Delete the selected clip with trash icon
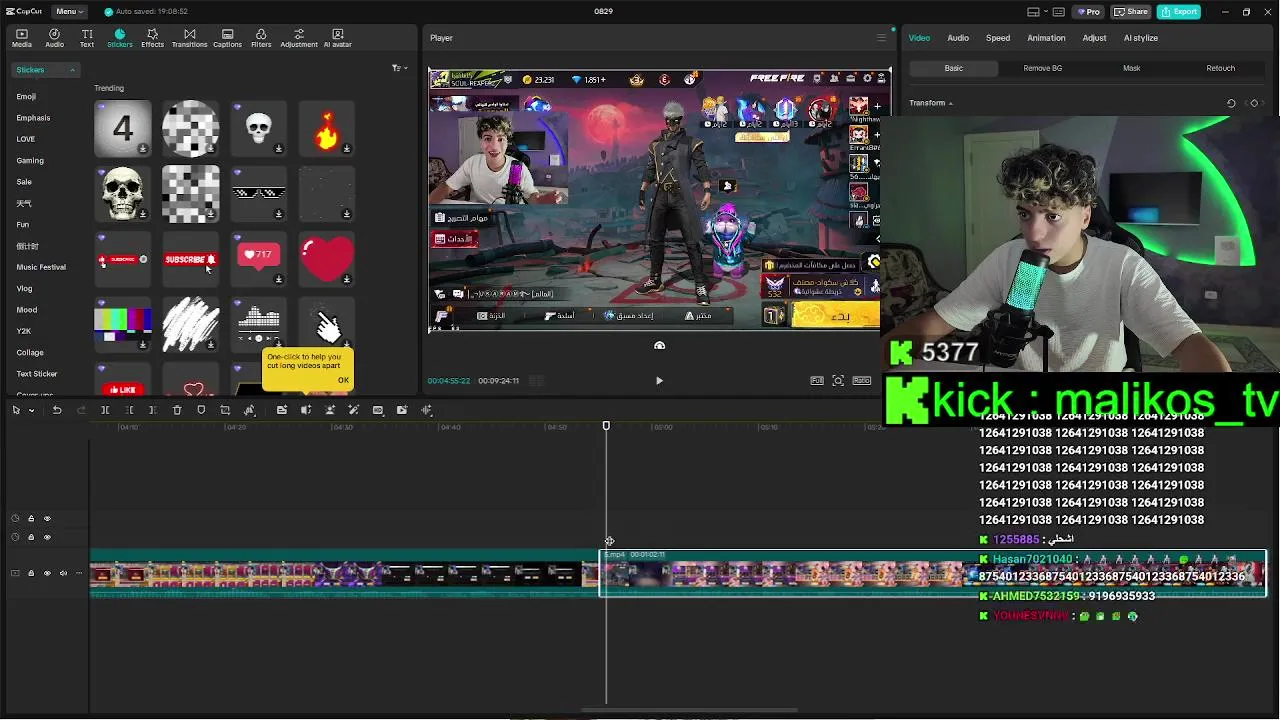 pyautogui.click(x=177, y=410)
